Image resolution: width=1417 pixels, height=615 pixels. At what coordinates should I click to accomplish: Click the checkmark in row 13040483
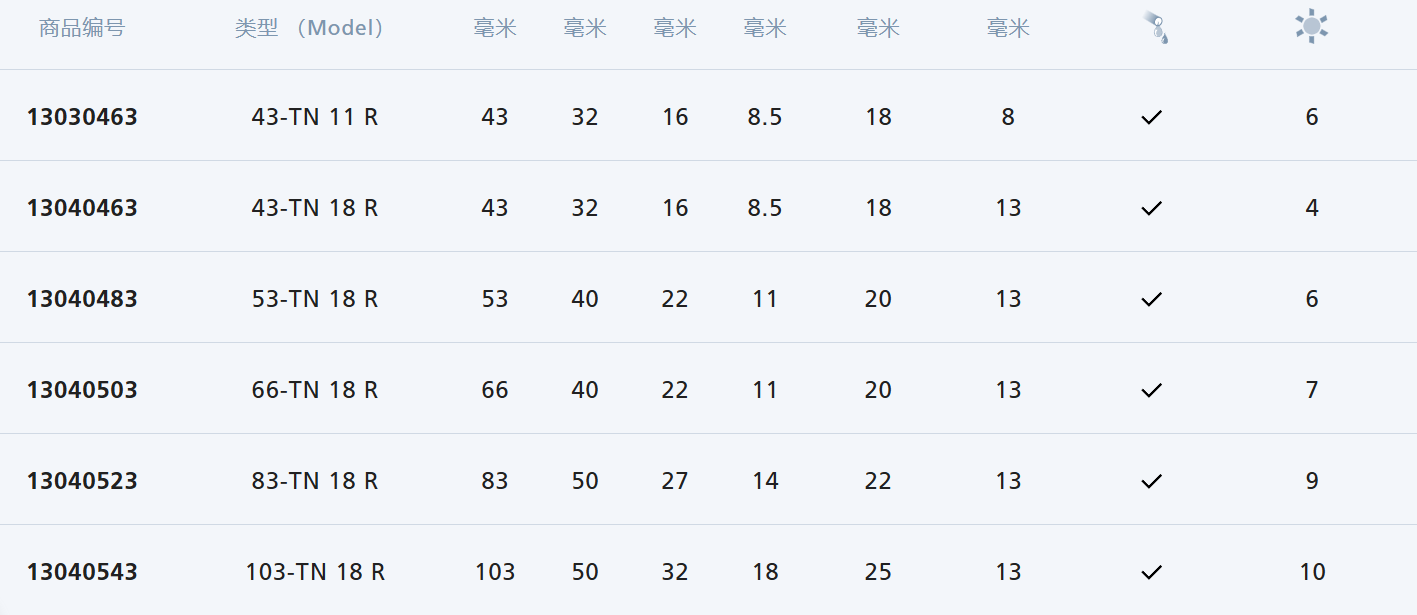click(1152, 300)
